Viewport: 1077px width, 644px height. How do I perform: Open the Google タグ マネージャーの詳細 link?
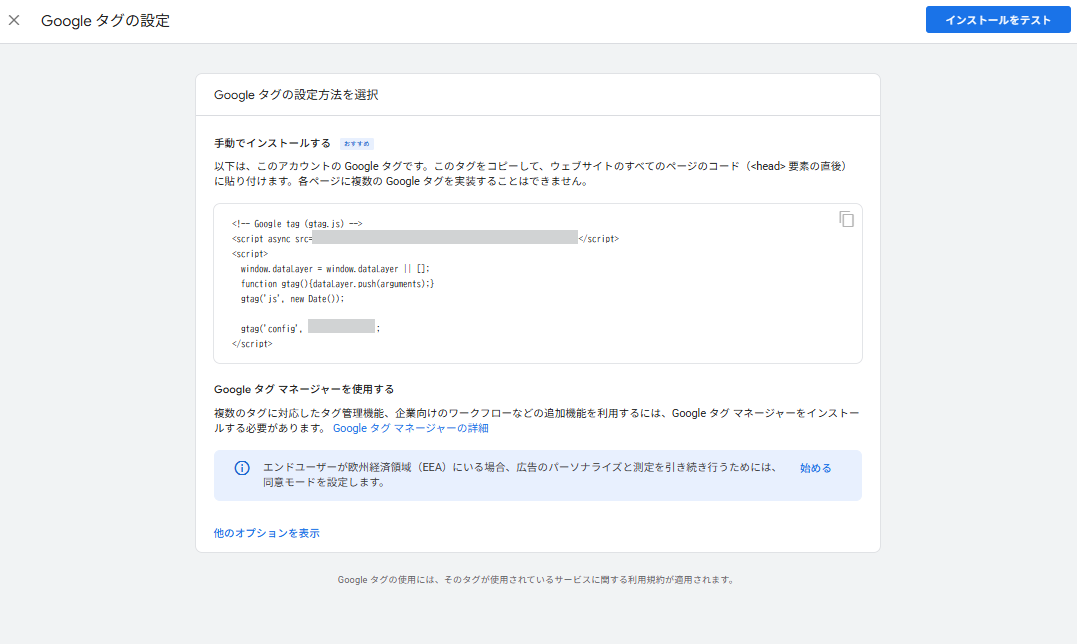[413, 427]
